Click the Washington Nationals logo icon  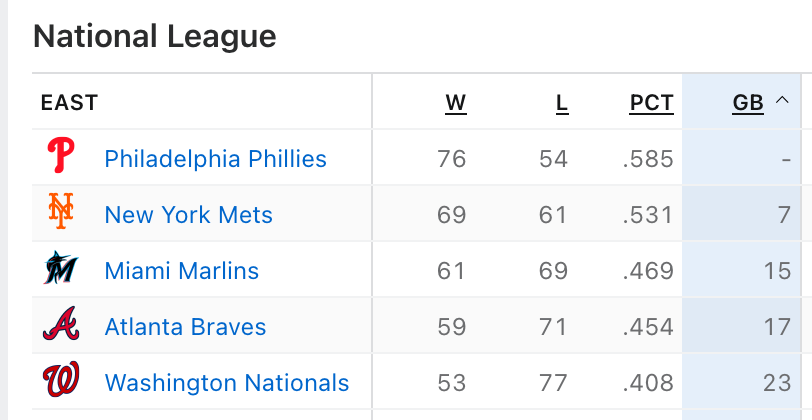[x=61, y=379]
